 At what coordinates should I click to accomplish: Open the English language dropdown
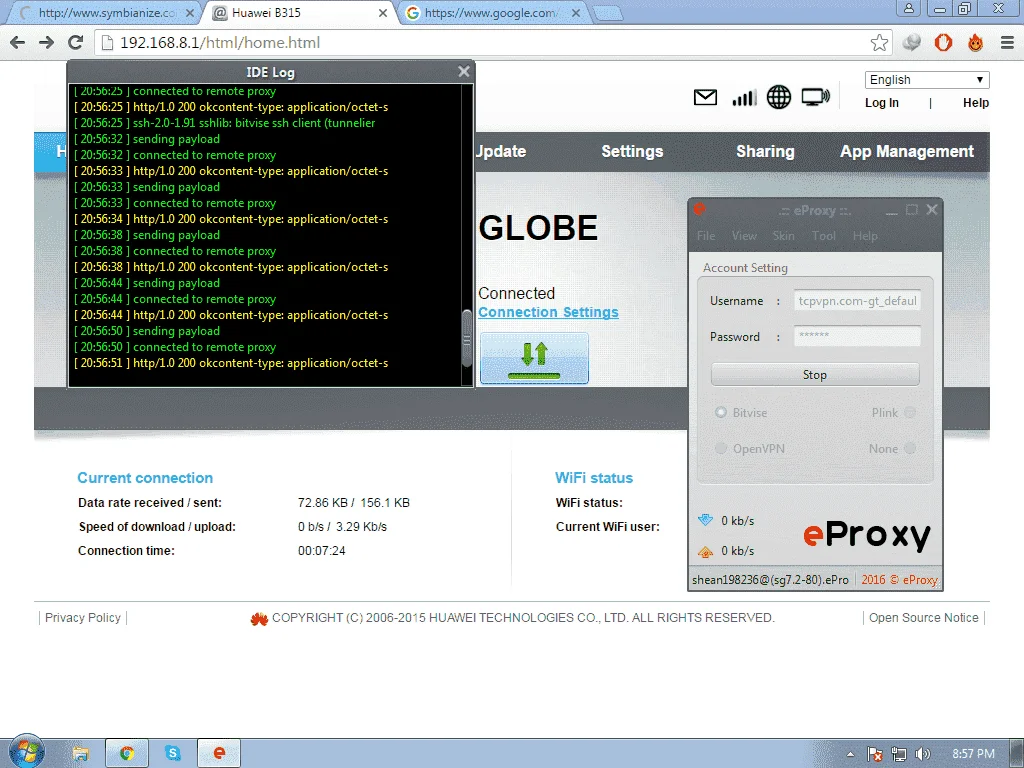pyautogui.click(x=927, y=80)
